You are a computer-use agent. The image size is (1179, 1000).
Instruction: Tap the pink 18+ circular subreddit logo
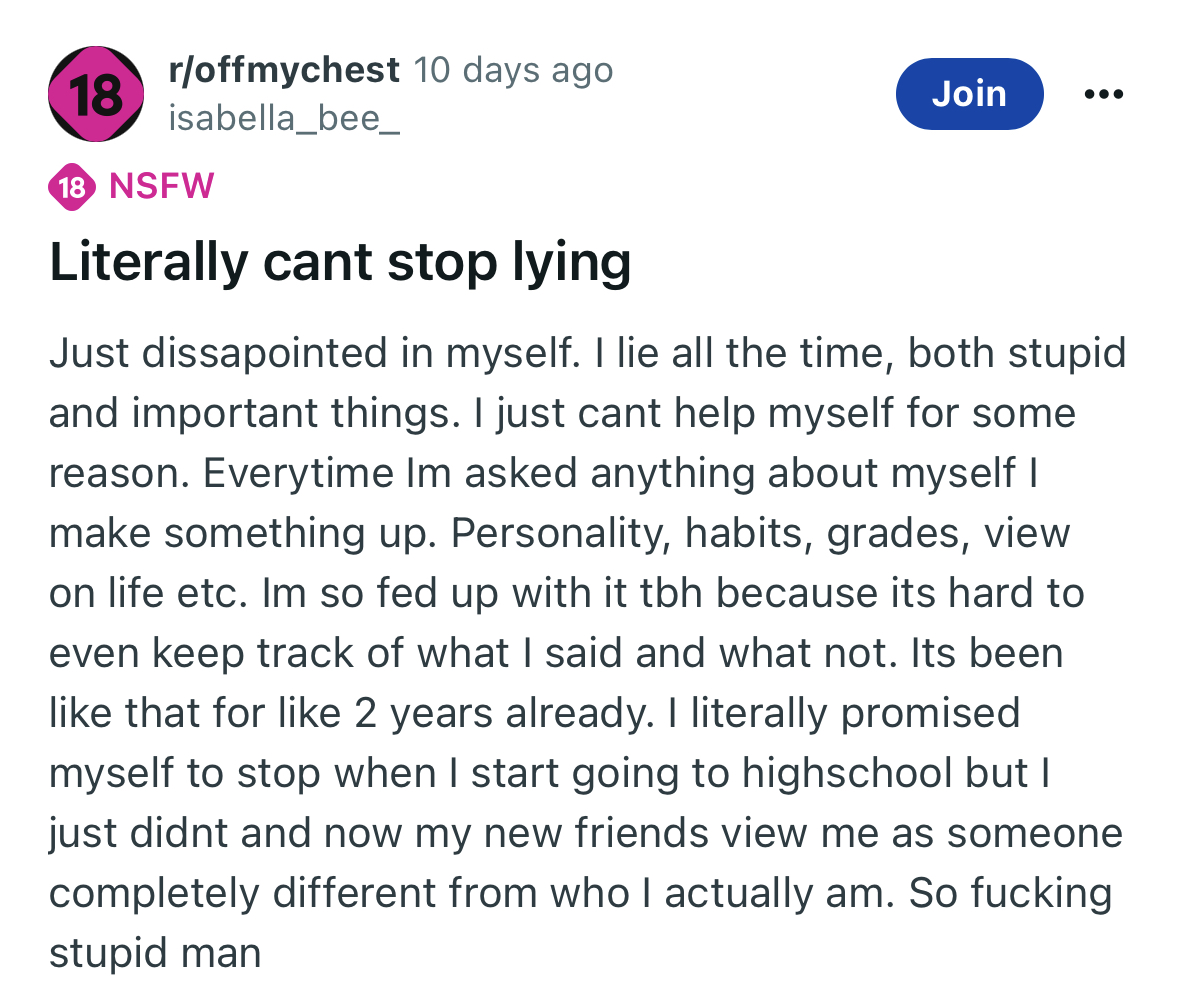[96, 94]
